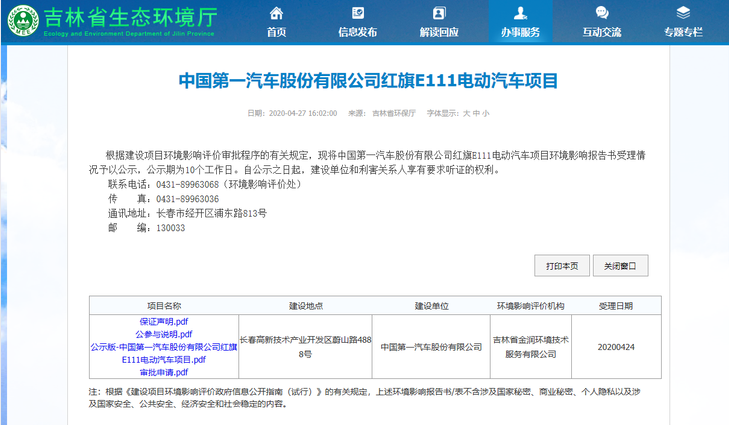Image resolution: width=729 pixels, height=425 pixels.
Task: Set font size to 大 (large)
Action: pos(466,113)
